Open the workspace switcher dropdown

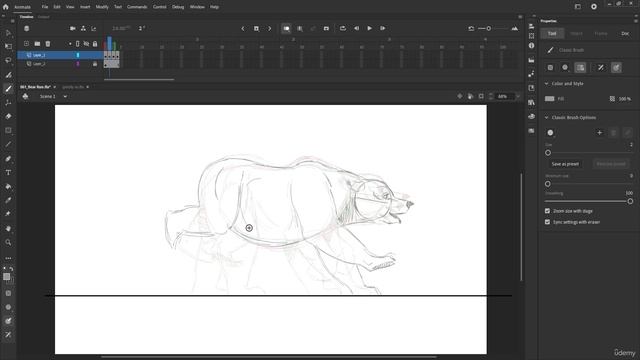coord(578,7)
